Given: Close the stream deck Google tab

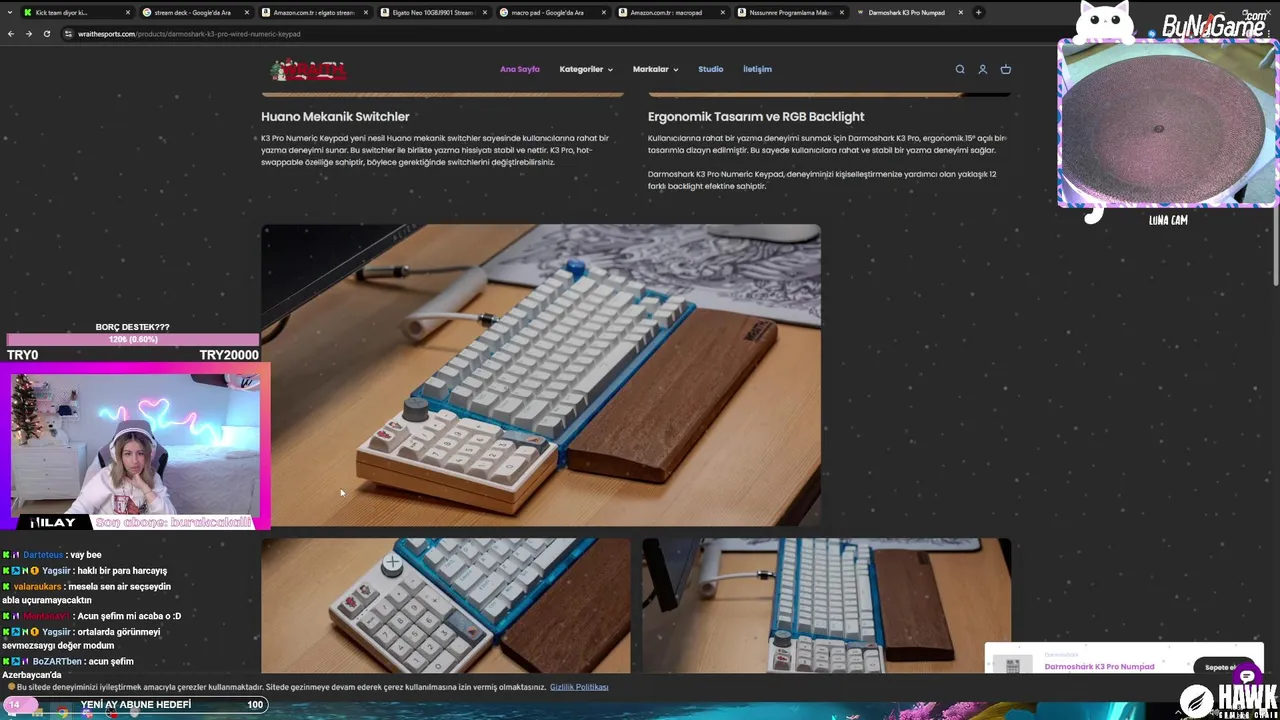Looking at the screenshot, I should 247,13.
